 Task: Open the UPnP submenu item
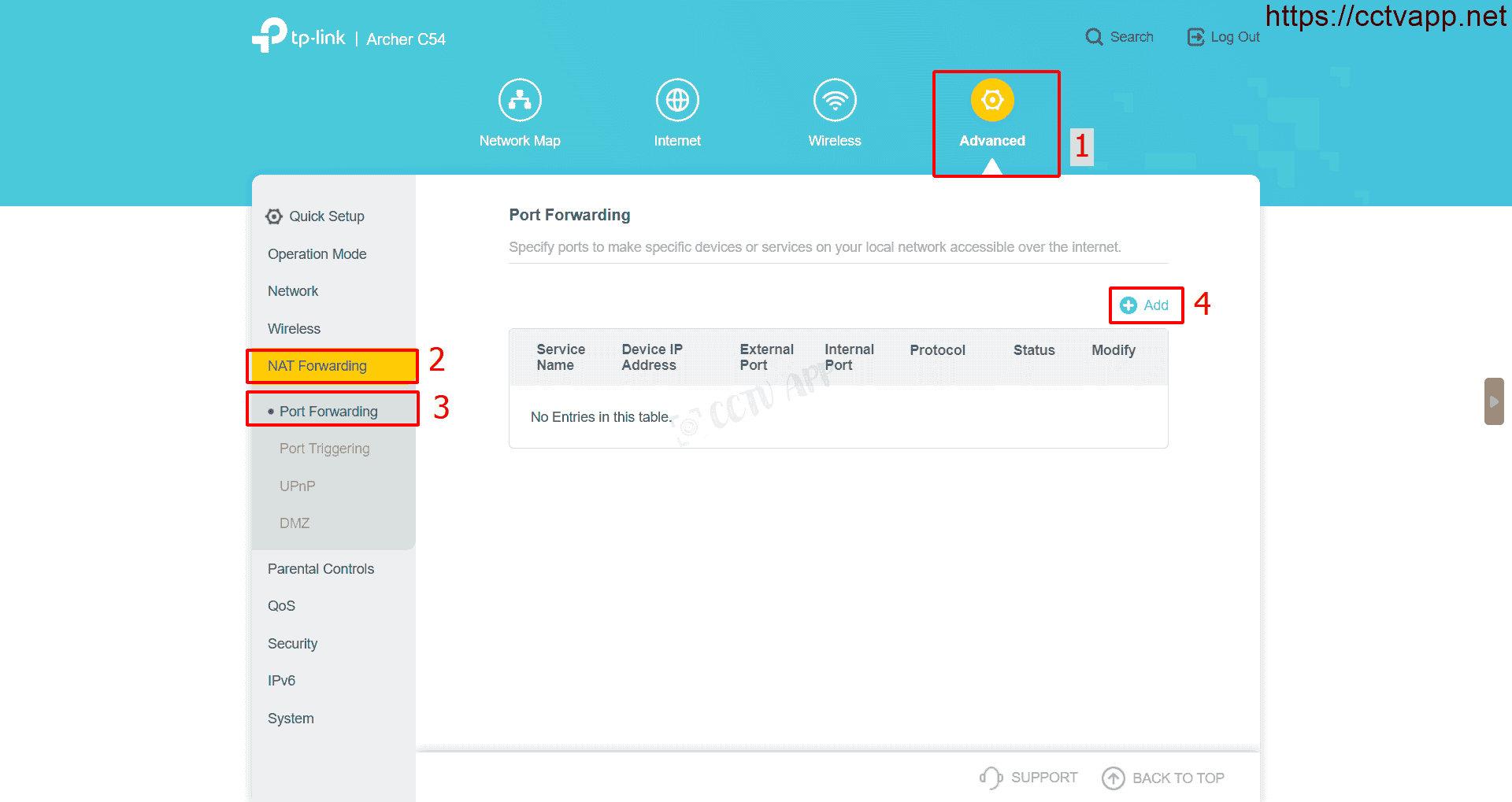[298, 486]
